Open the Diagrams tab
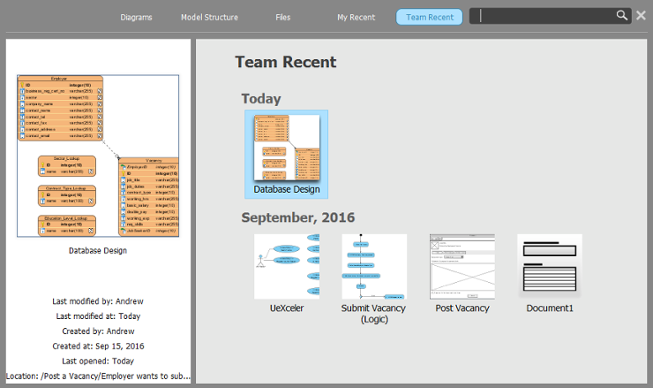This screenshot has height=388, width=653. point(136,17)
